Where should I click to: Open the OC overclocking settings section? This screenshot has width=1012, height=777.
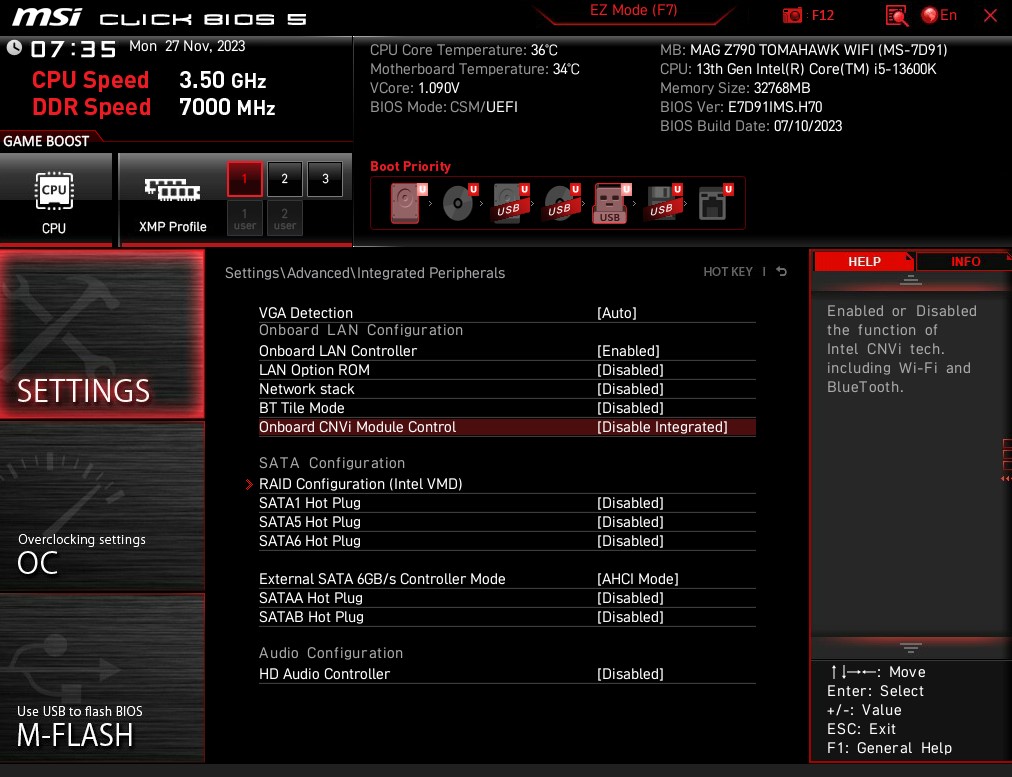[x=102, y=506]
